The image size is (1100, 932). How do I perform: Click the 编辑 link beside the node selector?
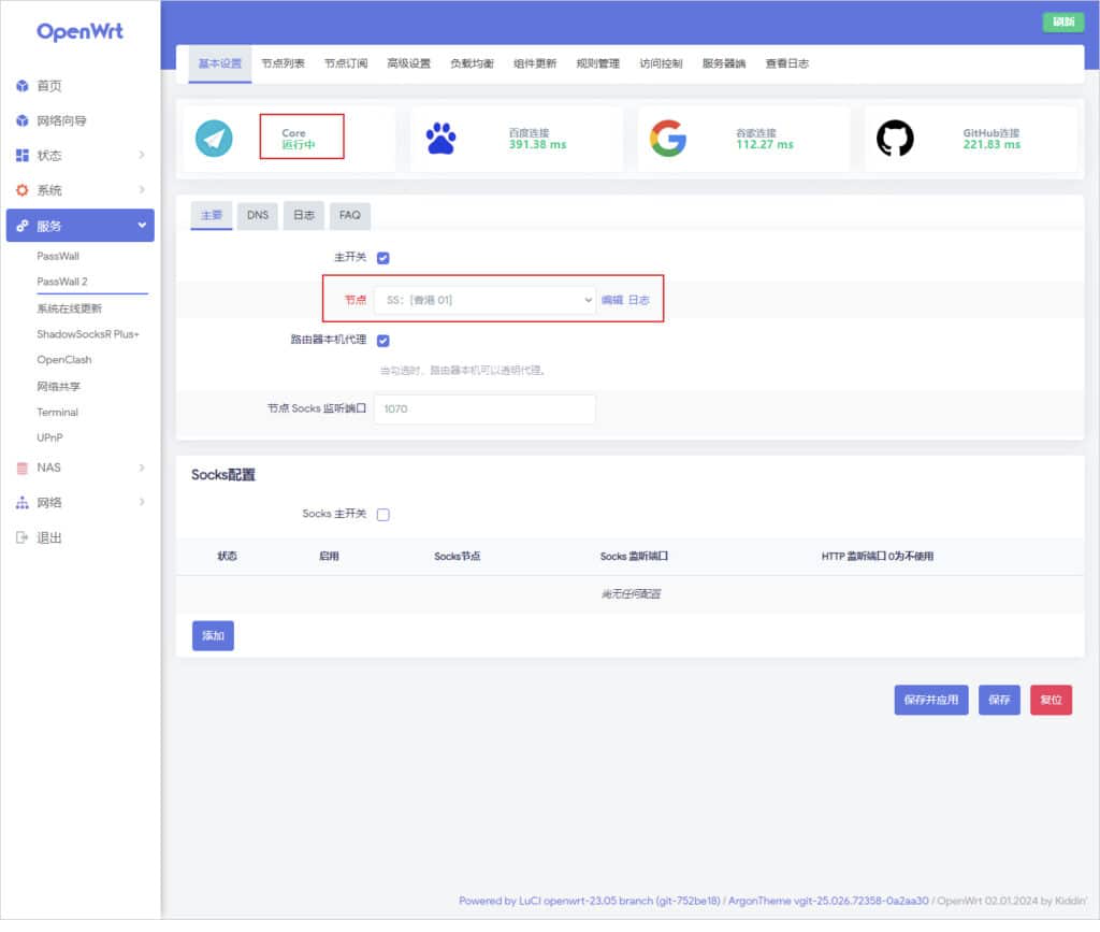(x=611, y=300)
